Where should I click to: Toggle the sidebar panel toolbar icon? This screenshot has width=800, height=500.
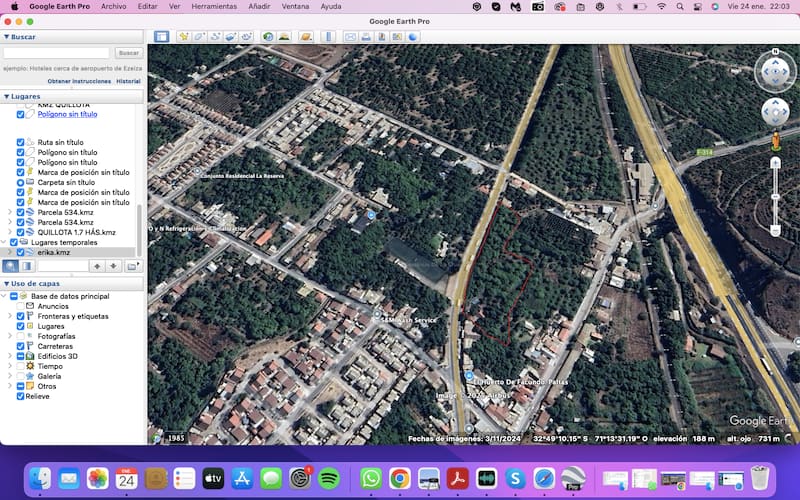[161, 37]
